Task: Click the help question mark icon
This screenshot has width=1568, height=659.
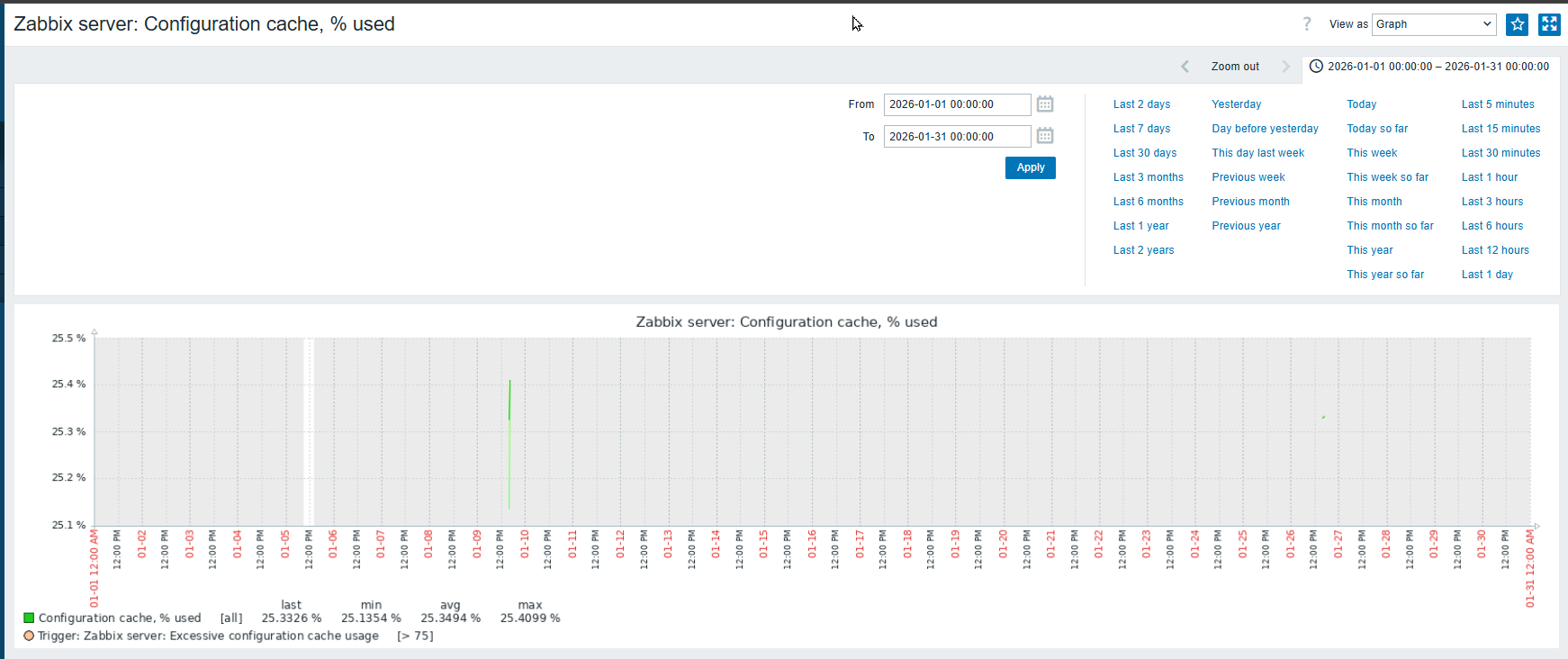Action: coord(1307,24)
